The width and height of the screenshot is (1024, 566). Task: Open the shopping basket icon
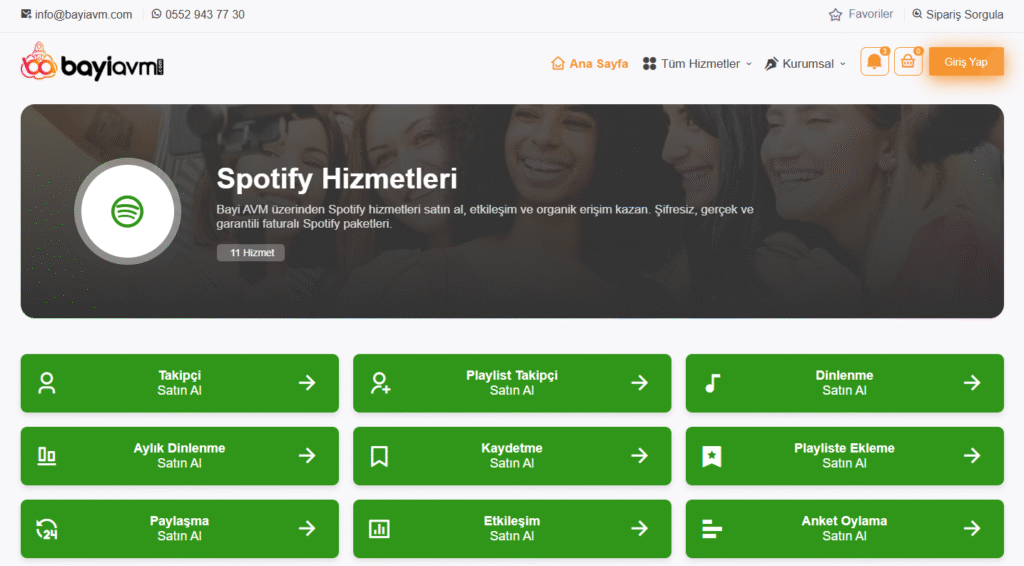[908, 62]
